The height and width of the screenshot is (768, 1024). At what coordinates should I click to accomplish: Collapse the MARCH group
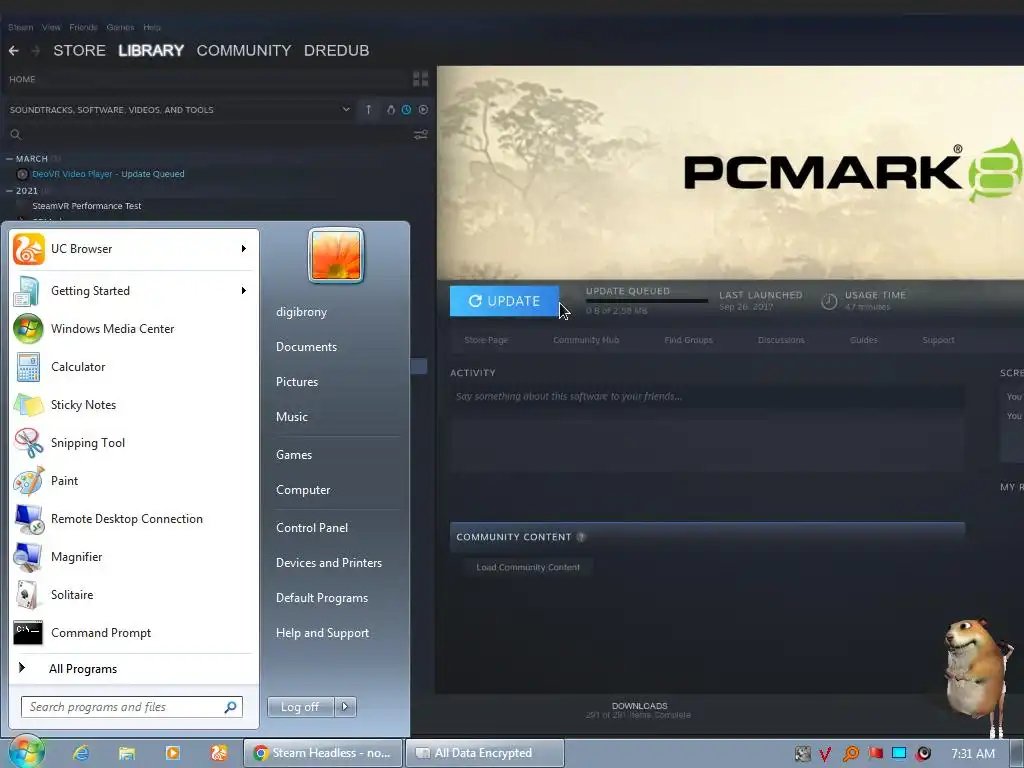click(10, 159)
